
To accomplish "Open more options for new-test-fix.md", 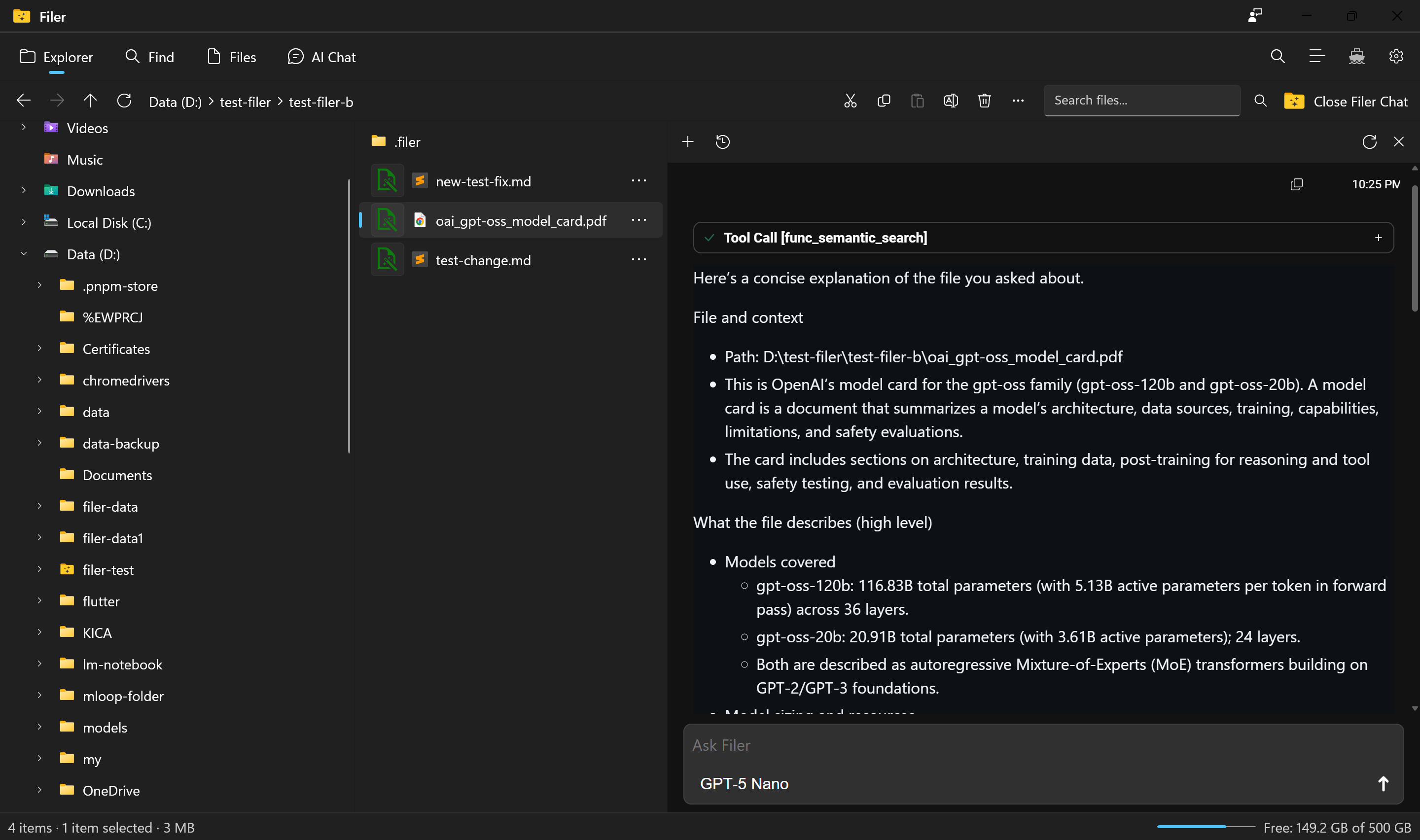I will click(639, 181).
